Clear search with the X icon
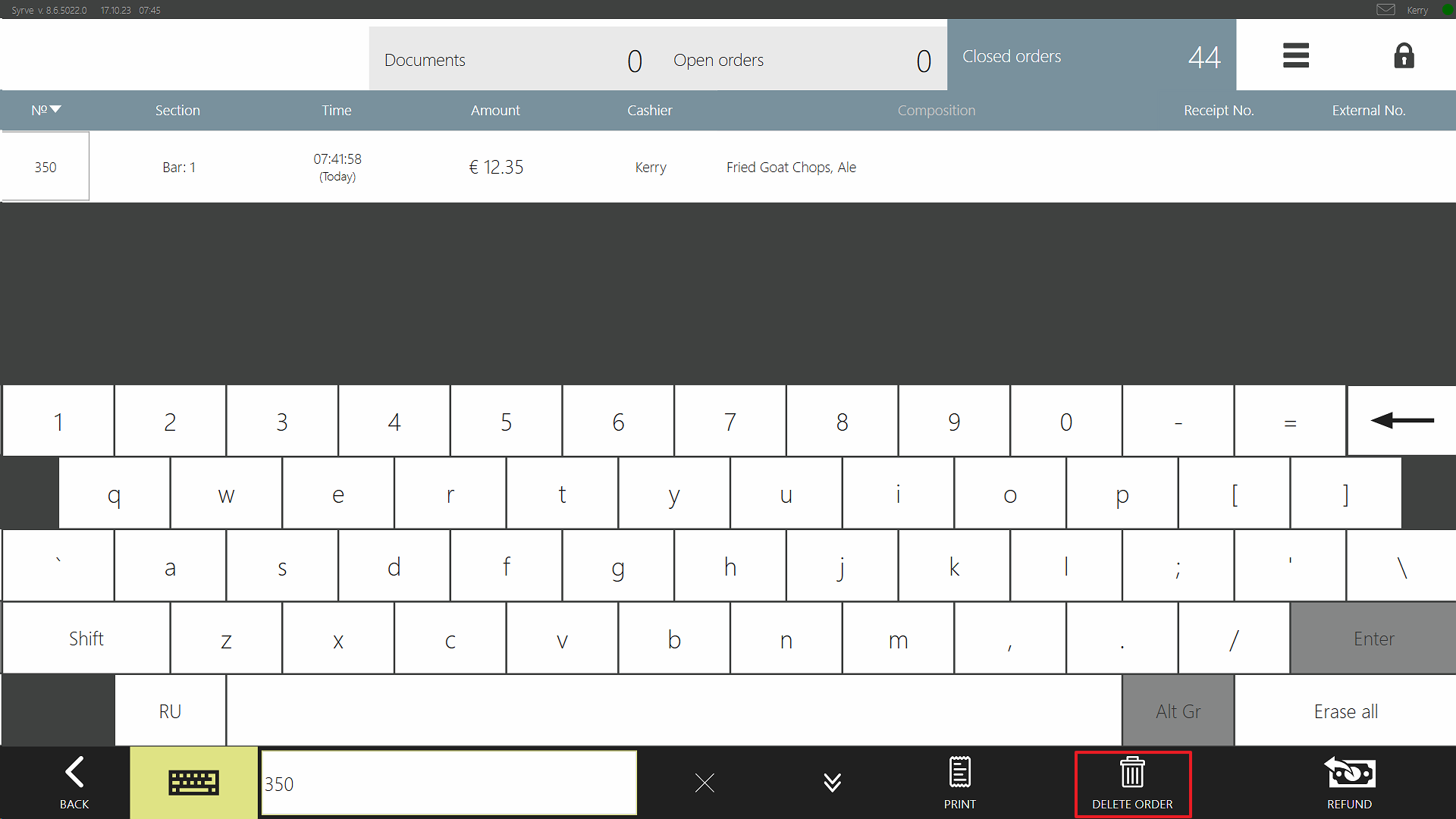Screen dimensions: 1456x819 click(704, 783)
